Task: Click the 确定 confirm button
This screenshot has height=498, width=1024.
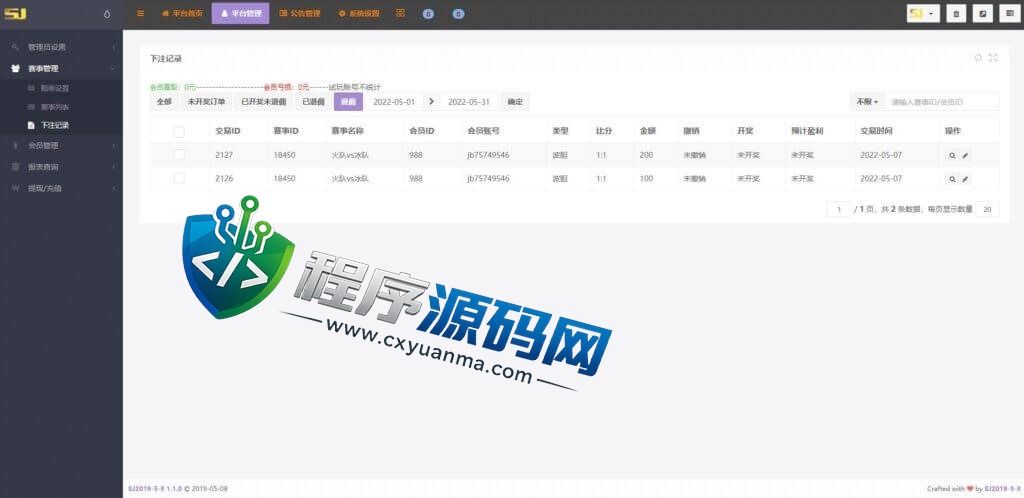Action: point(515,102)
